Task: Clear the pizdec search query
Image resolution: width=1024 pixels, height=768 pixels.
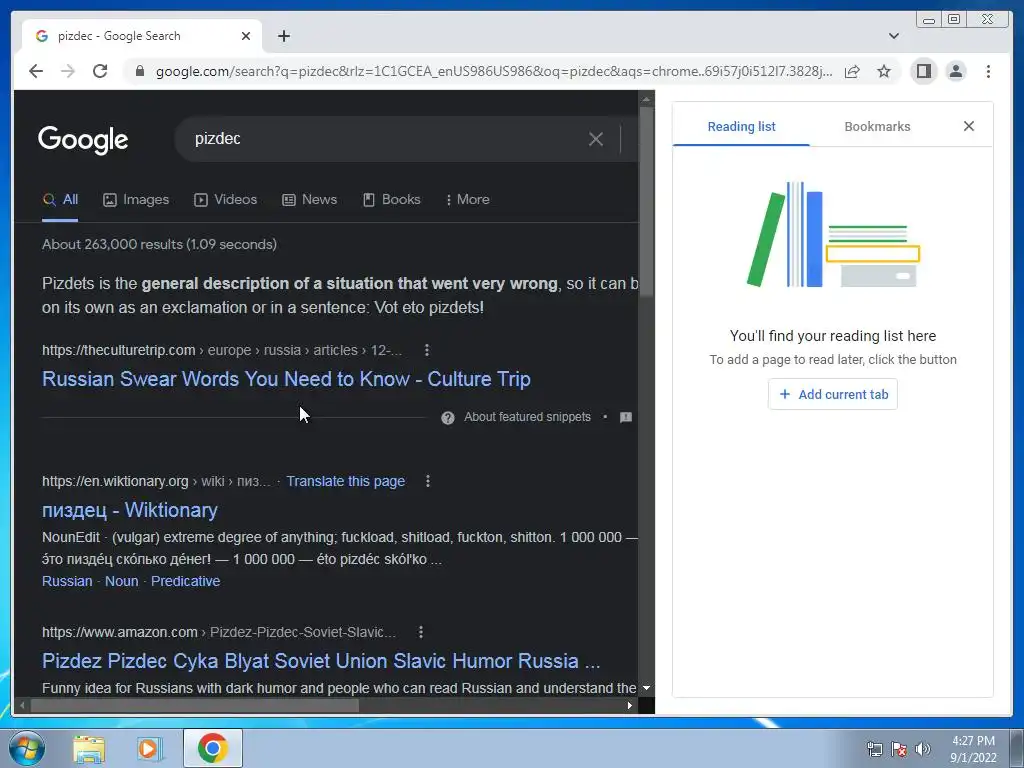Action: [x=596, y=139]
